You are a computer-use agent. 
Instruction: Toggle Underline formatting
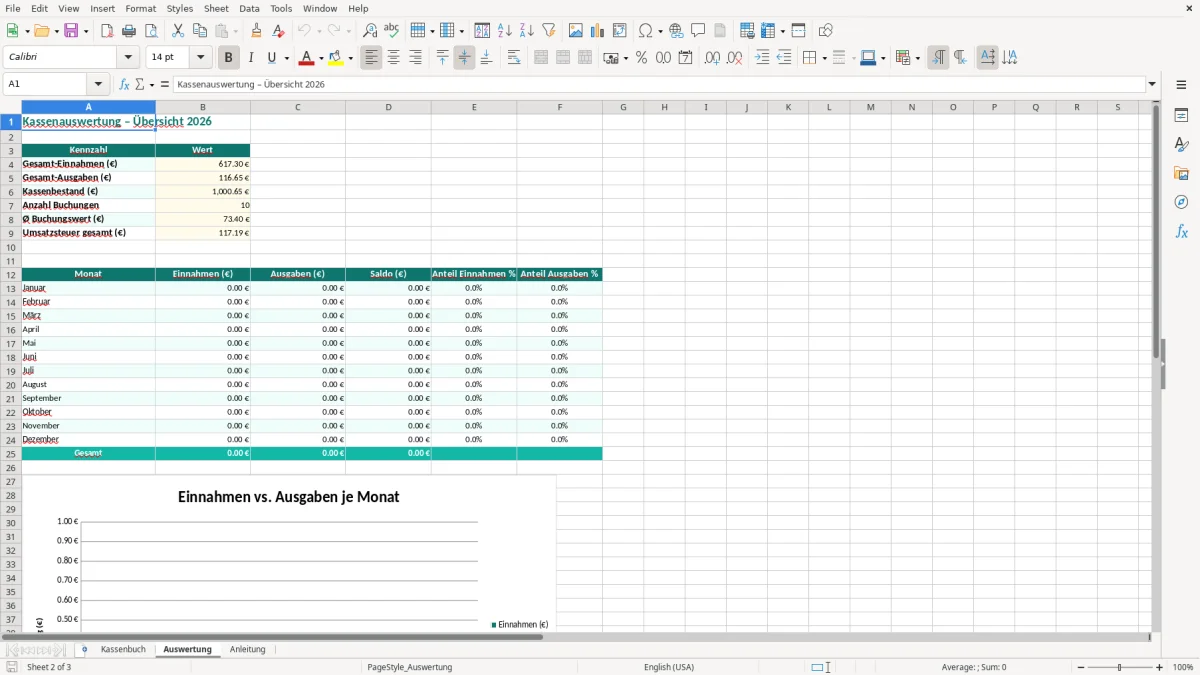click(x=272, y=58)
